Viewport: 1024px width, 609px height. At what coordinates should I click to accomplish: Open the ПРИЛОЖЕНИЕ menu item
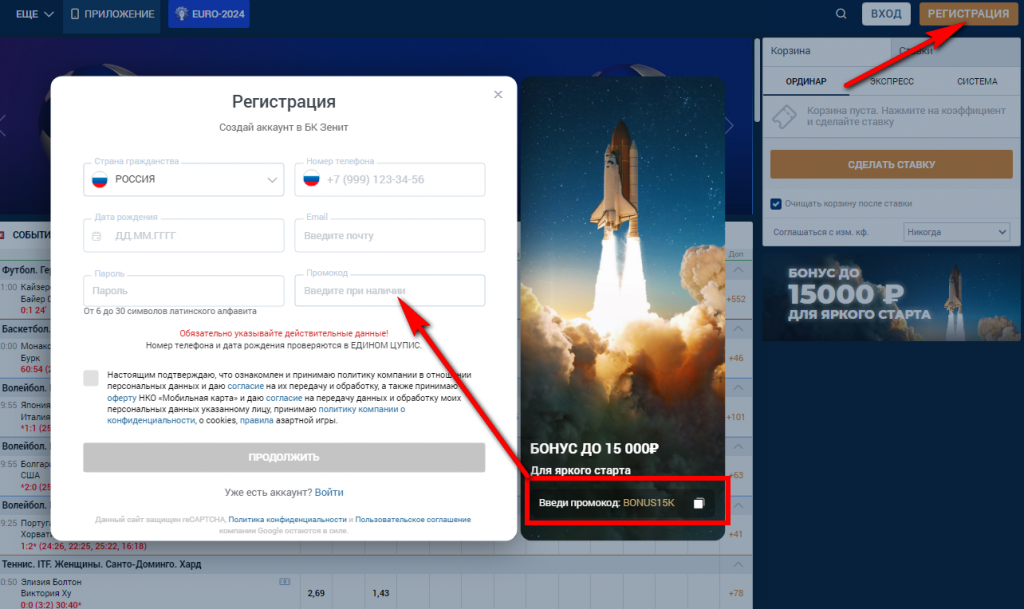[x=112, y=14]
